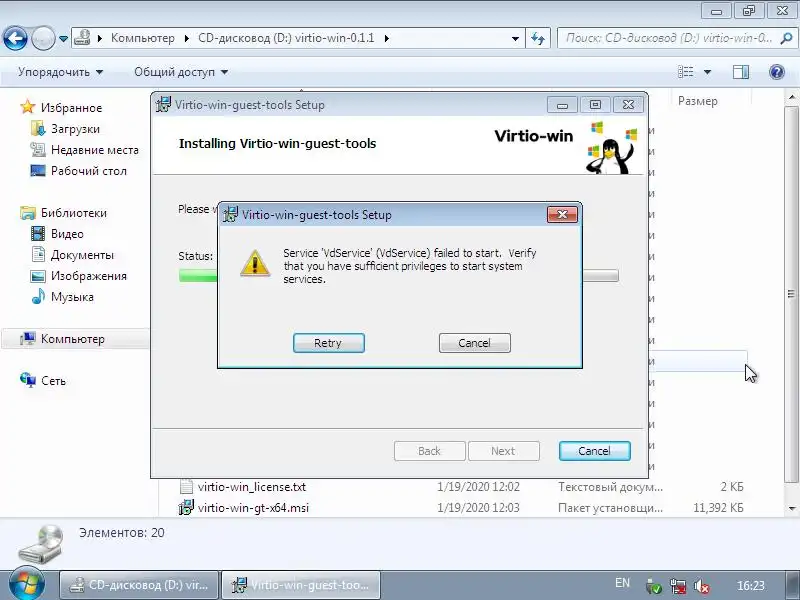Open view options dropdown arrow

pos(708,72)
